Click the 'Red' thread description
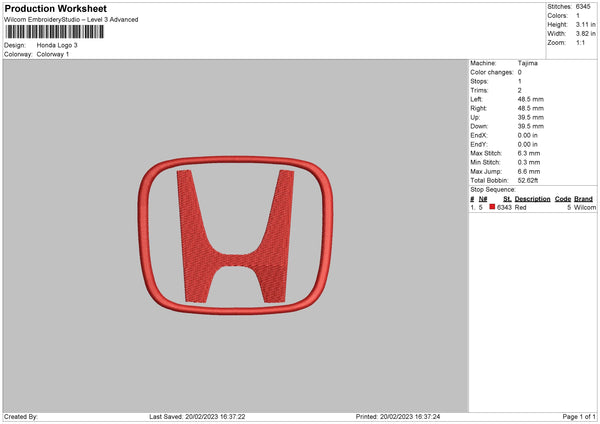The width and height of the screenshot is (600, 424). coord(520,207)
